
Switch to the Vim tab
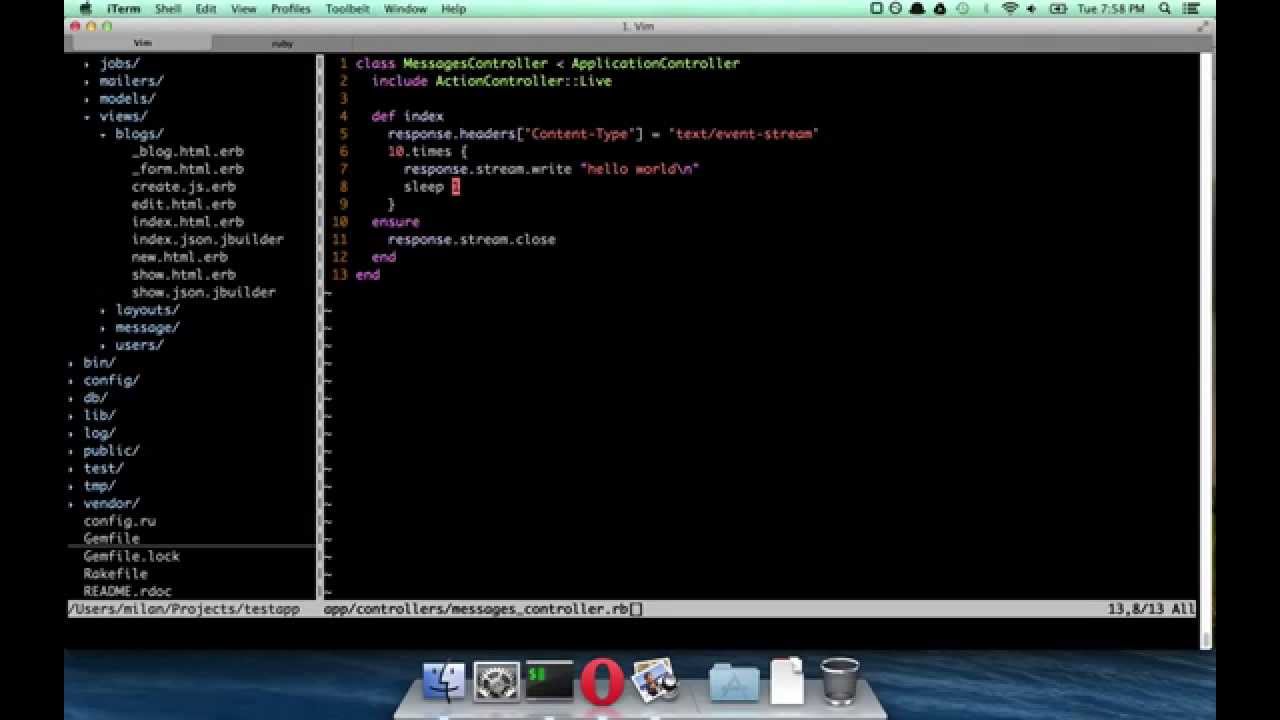tap(142, 43)
